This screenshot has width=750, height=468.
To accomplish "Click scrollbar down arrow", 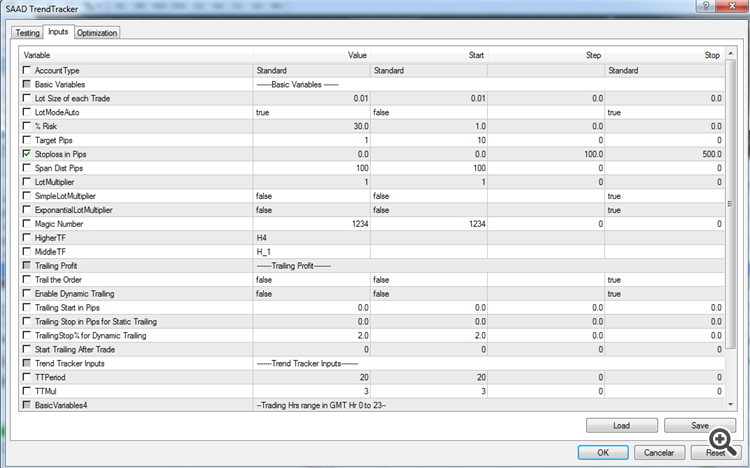I will (x=730, y=405).
